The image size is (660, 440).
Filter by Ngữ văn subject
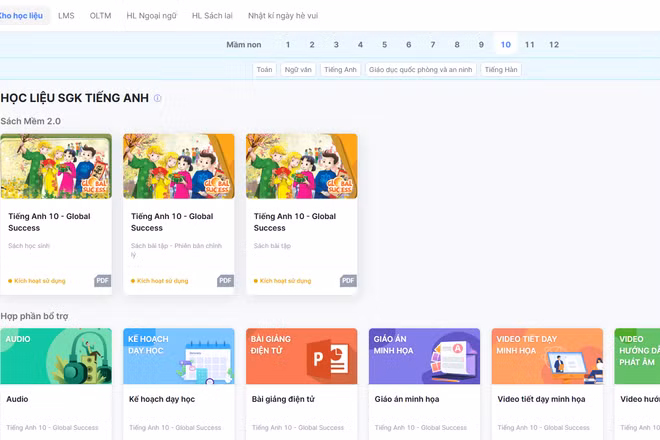[x=298, y=69]
